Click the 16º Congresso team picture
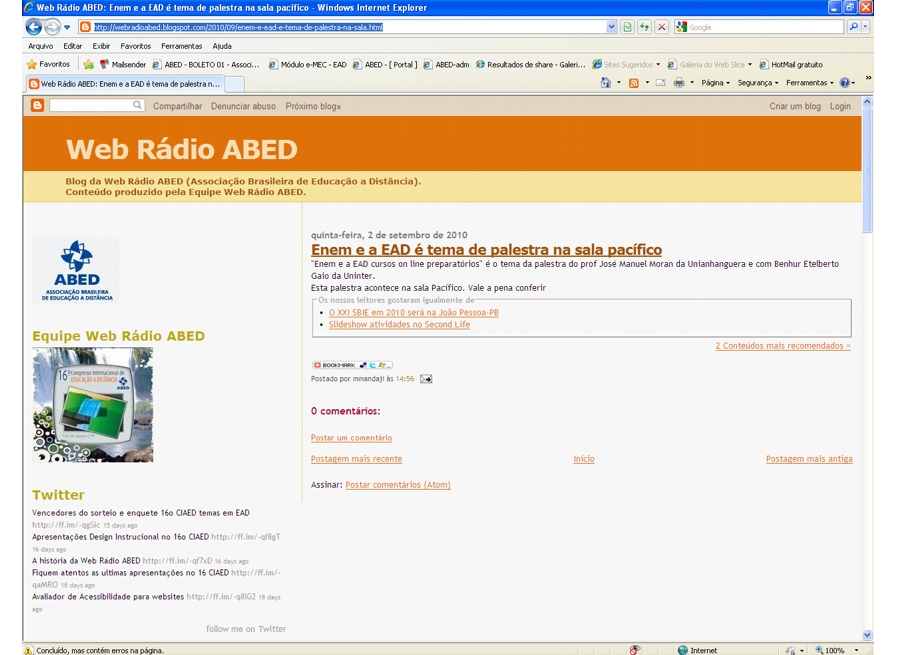The height and width of the screenshot is (655, 900). pyautogui.click(x=93, y=405)
